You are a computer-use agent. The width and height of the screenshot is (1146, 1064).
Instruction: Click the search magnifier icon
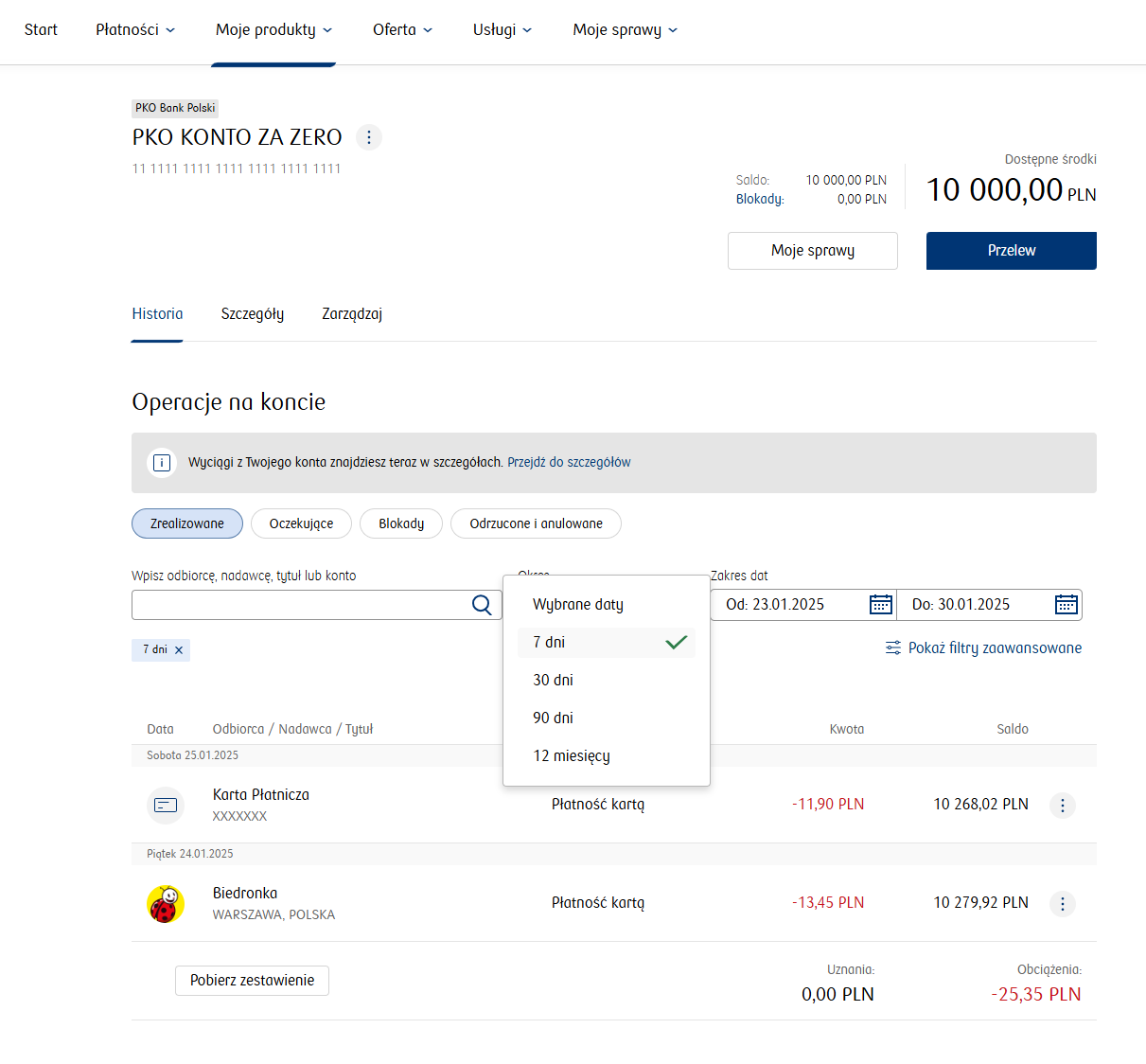482,605
